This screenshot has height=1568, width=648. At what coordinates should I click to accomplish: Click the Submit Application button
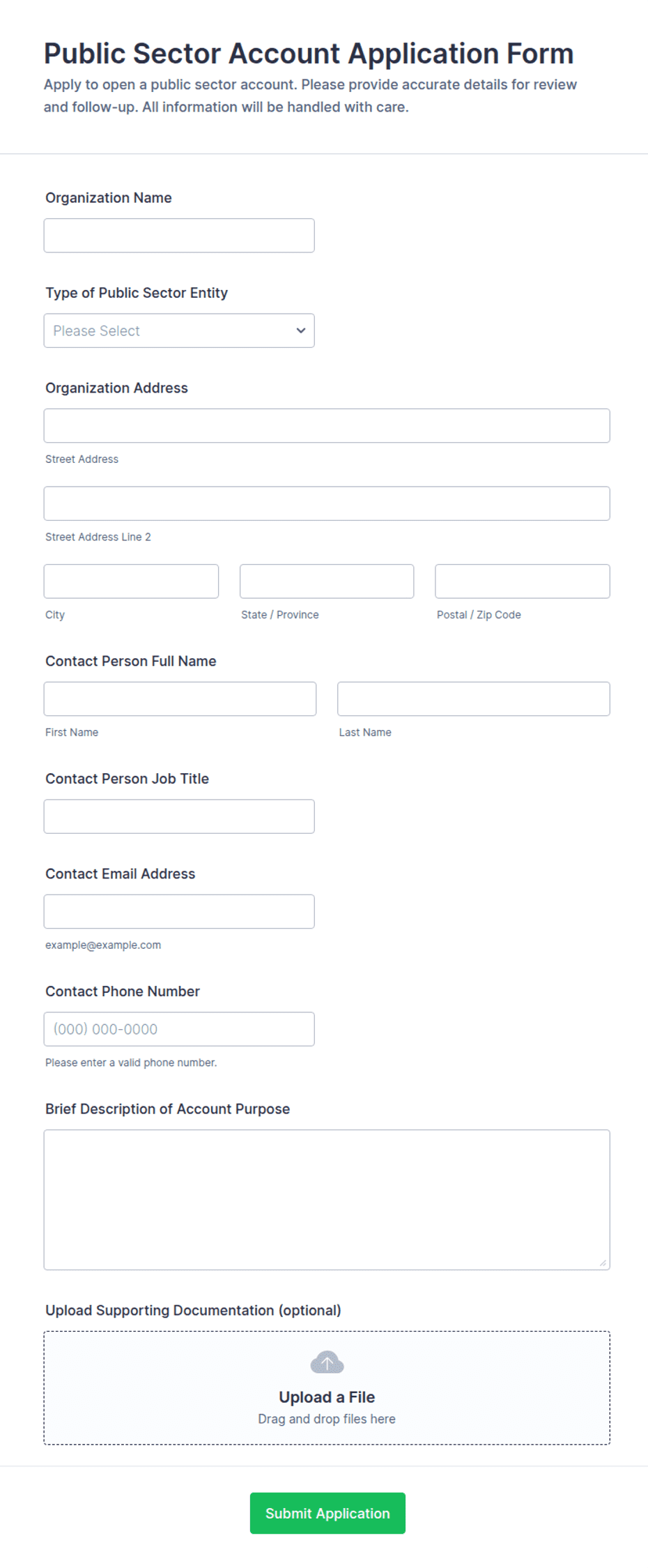coord(327,1513)
